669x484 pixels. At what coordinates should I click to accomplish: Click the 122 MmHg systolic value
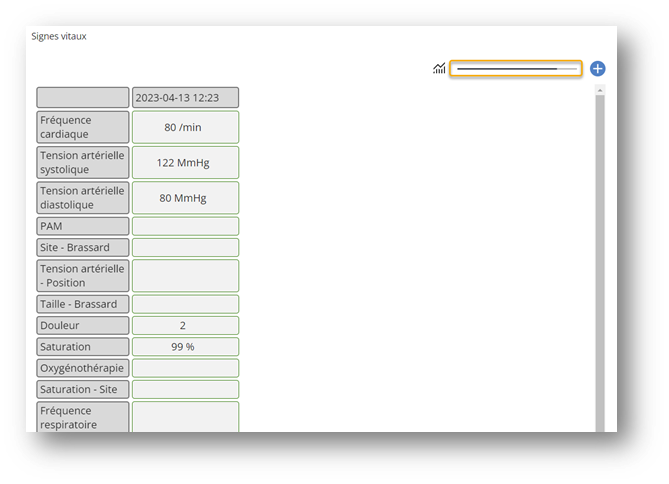185,162
